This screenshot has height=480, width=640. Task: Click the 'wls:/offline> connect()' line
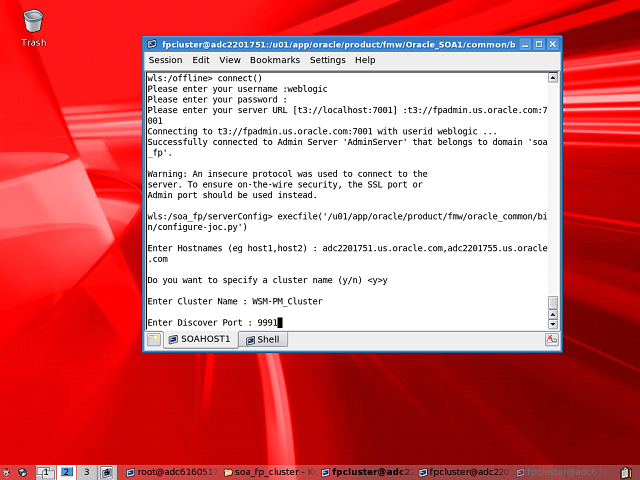coord(204,78)
